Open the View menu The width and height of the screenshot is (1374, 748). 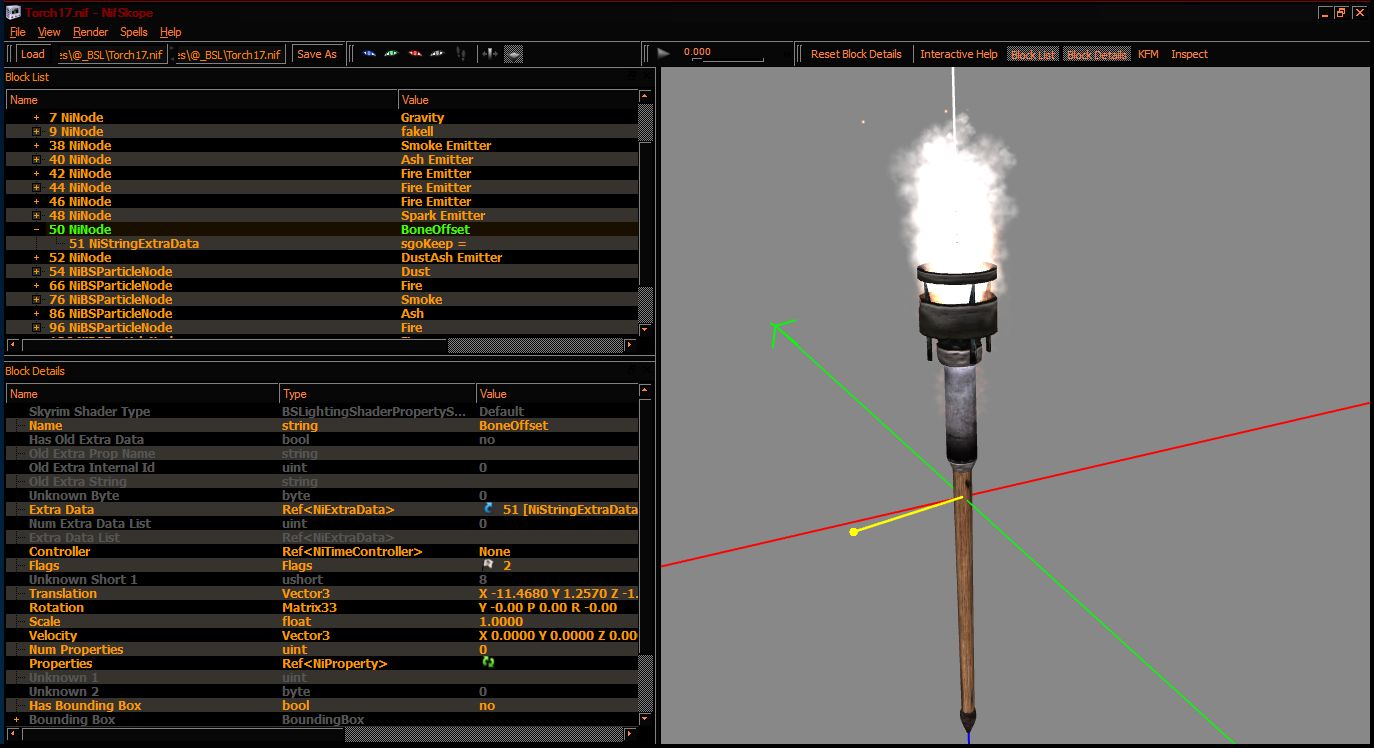[x=49, y=32]
